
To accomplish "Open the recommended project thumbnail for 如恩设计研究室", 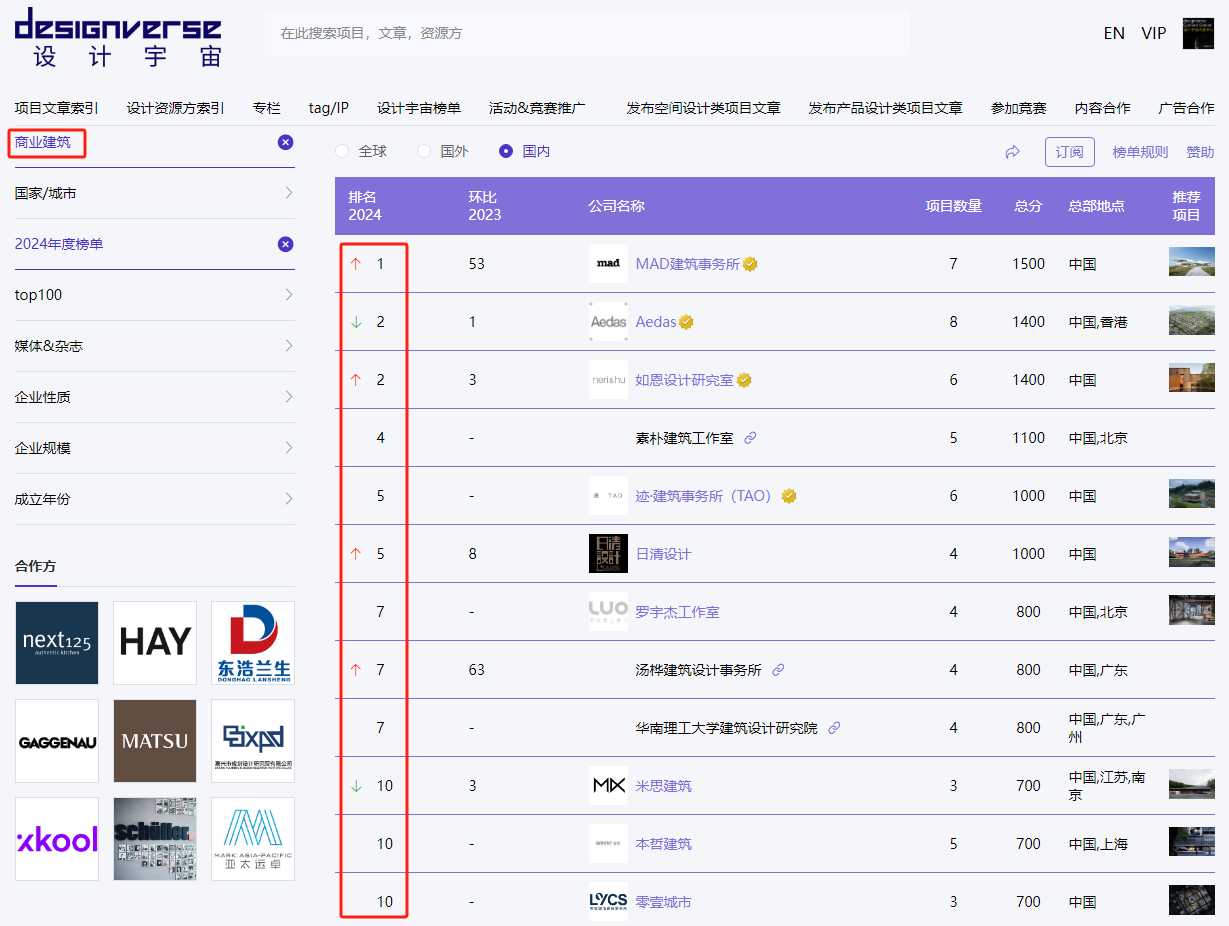I will click(x=1192, y=378).
